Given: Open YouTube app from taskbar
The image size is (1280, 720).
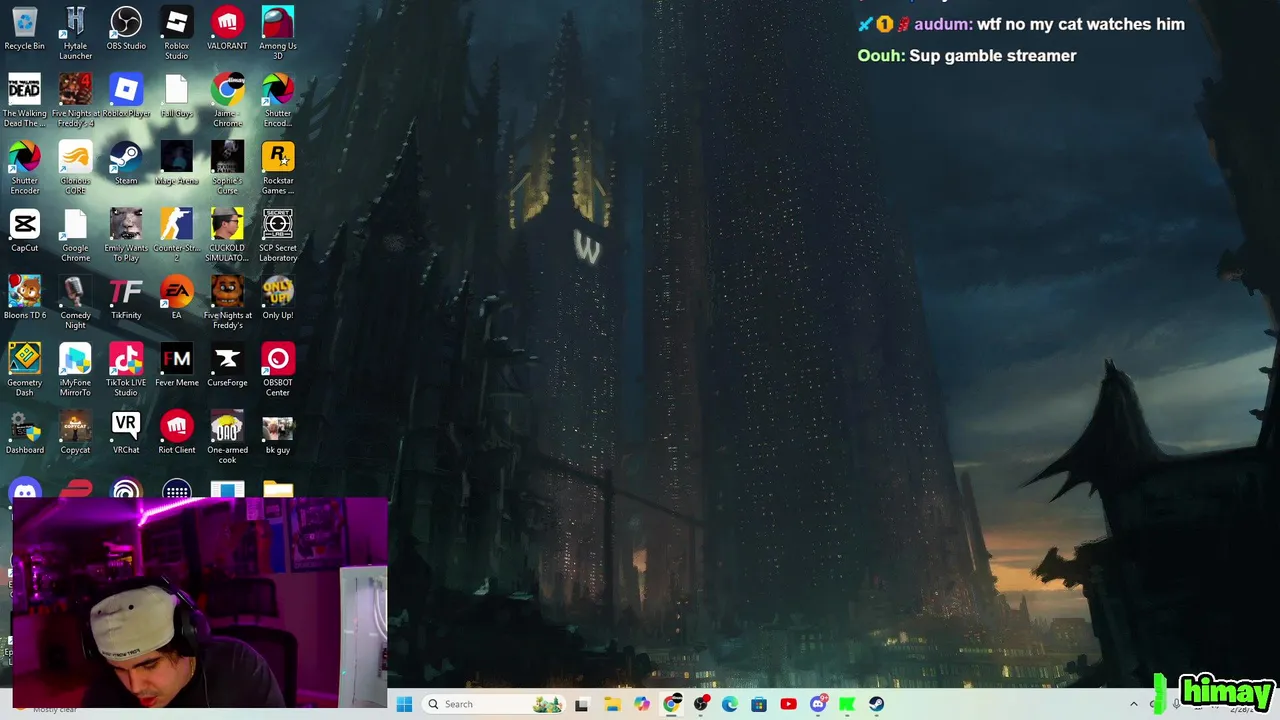Looking at the screenshot, I should [x=788, y=704].
